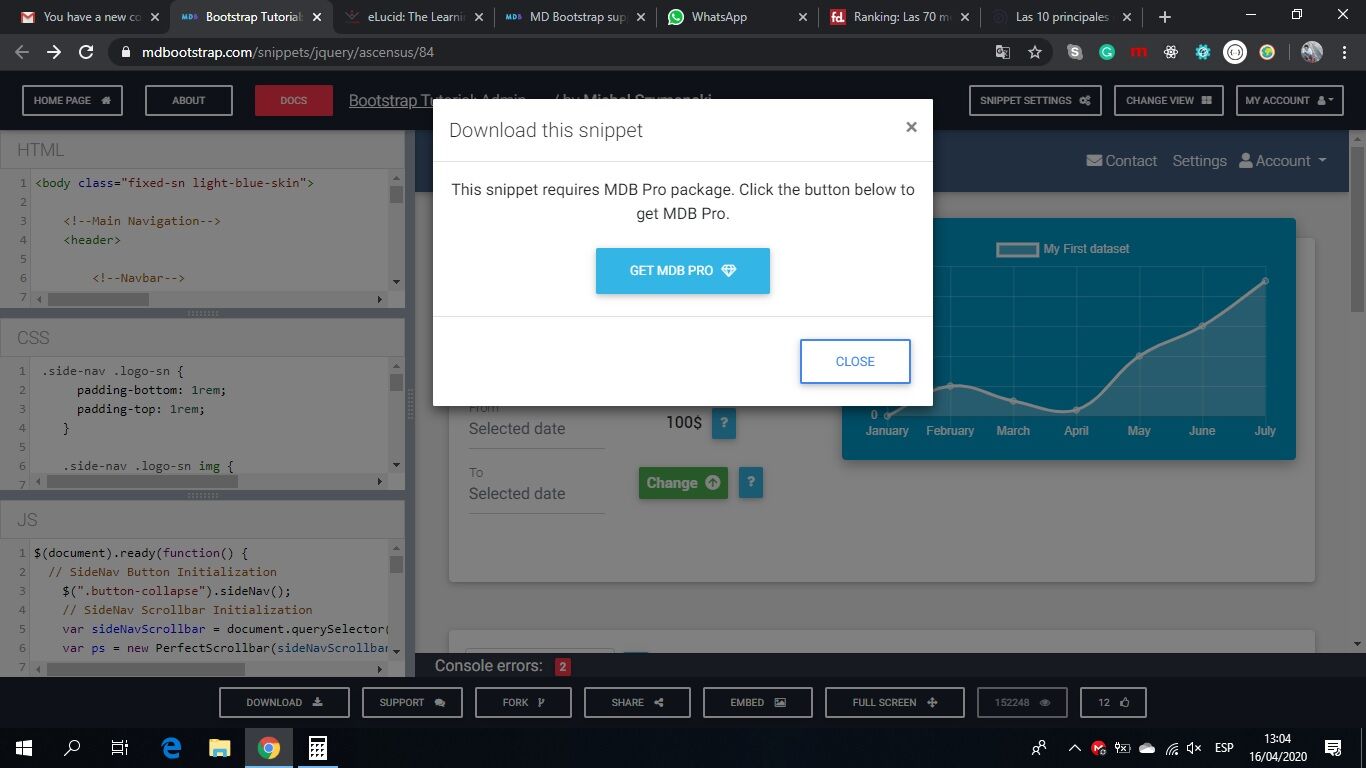Screen dimensions: 1366x768
Task: Click the DOWNLOAD button in the bottom bar
Action: coord(284,703)
